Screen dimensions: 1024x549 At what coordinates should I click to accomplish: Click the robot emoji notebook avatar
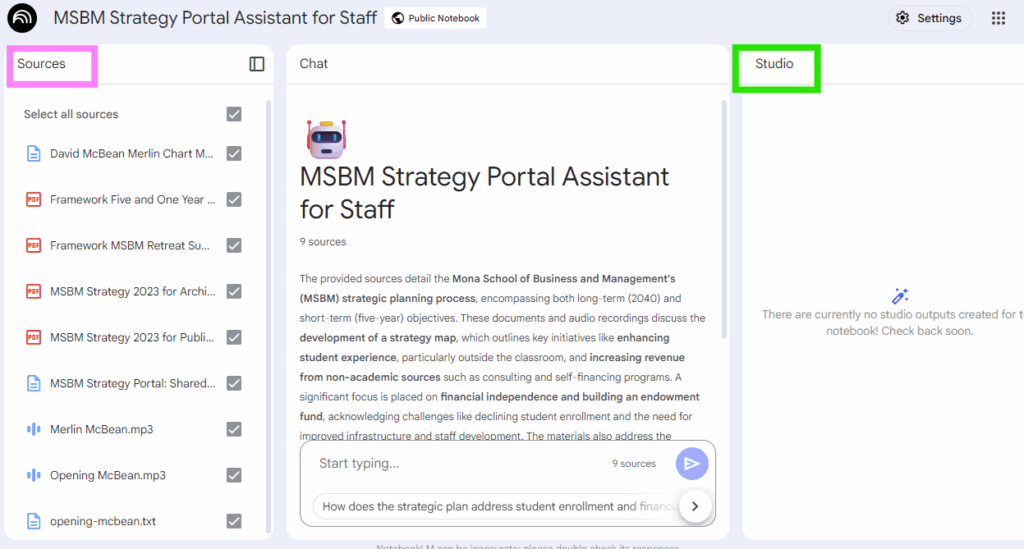(x=326, y=138)
